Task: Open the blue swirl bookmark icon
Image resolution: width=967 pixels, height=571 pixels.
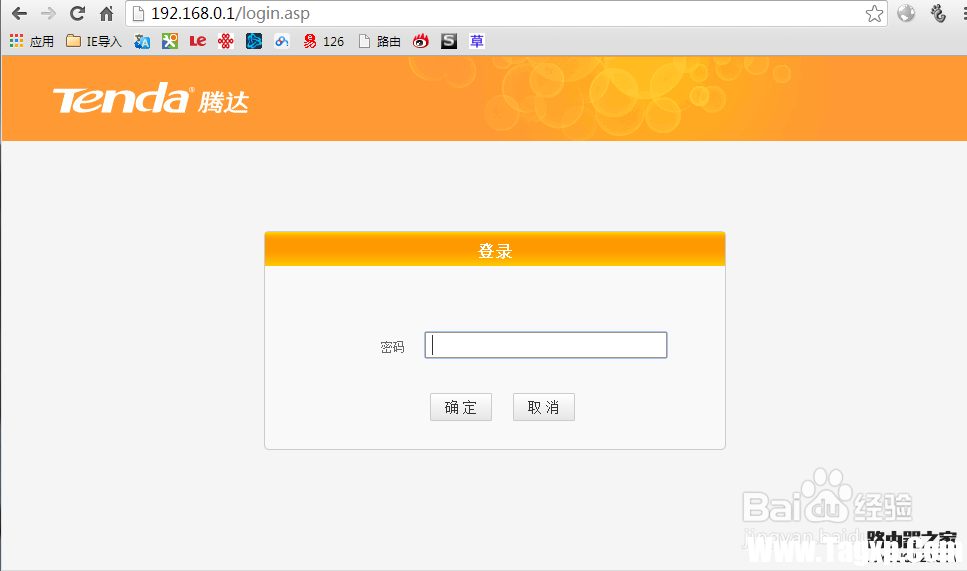Action: tap(254, 41)
